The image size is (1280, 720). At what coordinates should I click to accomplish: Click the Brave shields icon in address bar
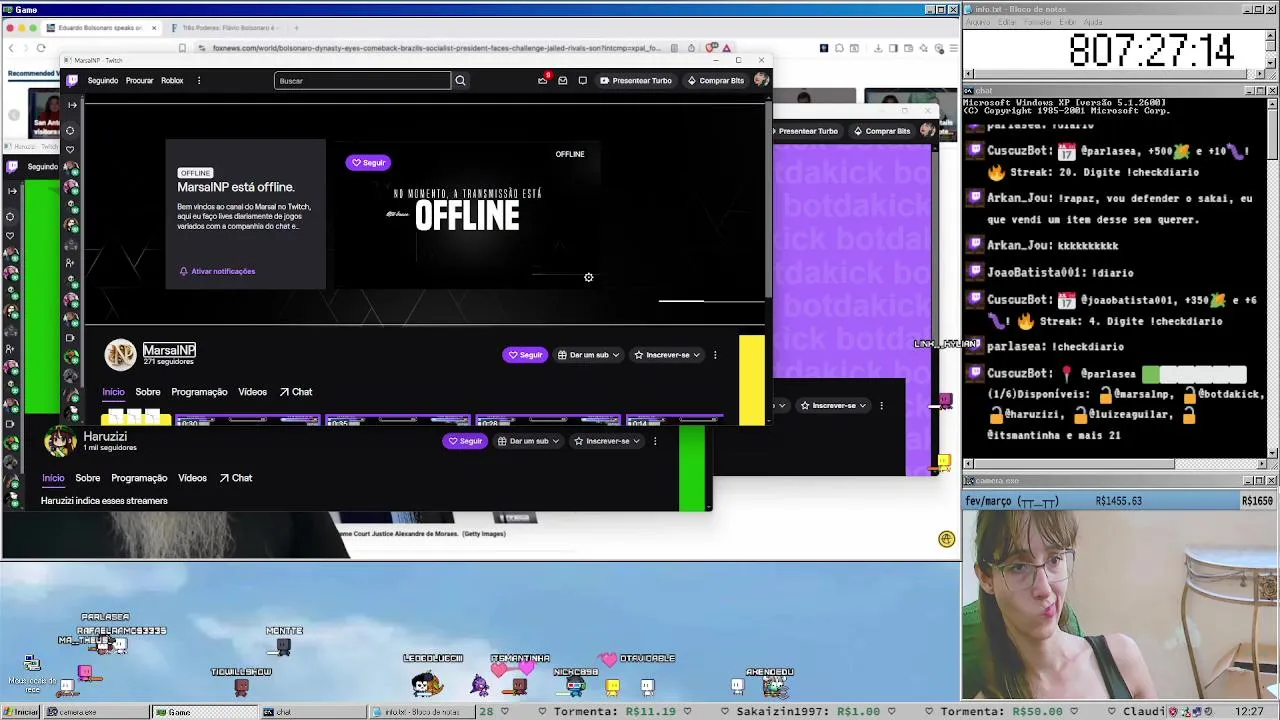coord(711,48)
